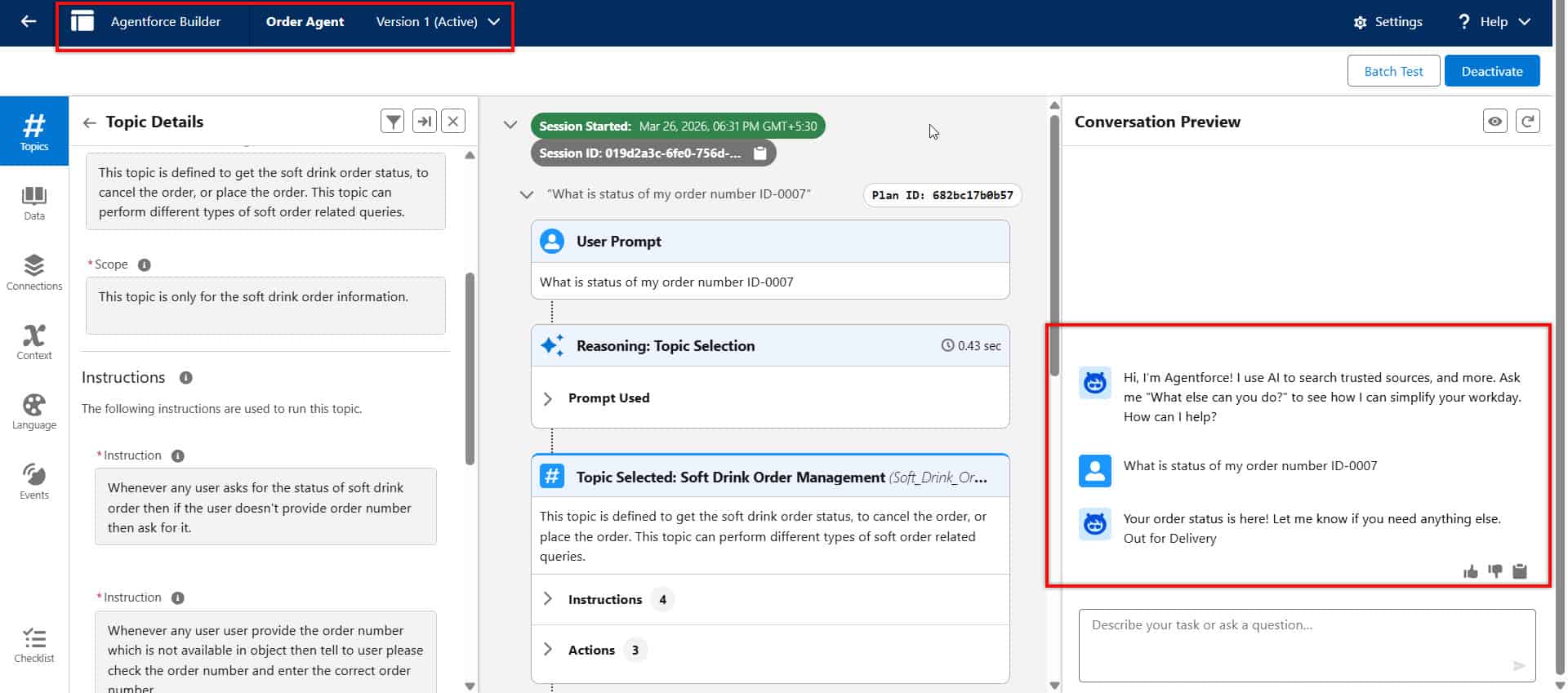Click info icon of first Instruction
This screenshot has width=1568, height=693.
[178, 455]
